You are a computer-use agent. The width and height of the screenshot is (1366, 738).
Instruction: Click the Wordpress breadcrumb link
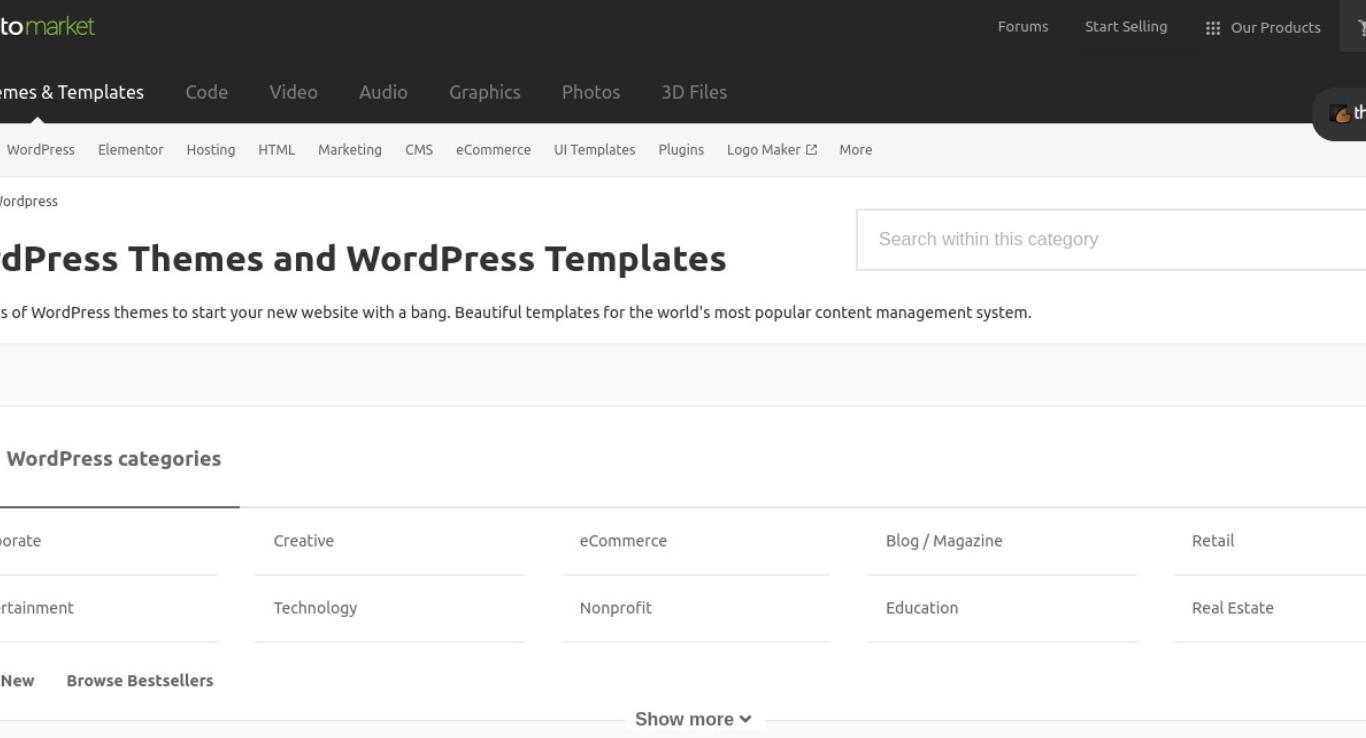click(x=28, y=201)
